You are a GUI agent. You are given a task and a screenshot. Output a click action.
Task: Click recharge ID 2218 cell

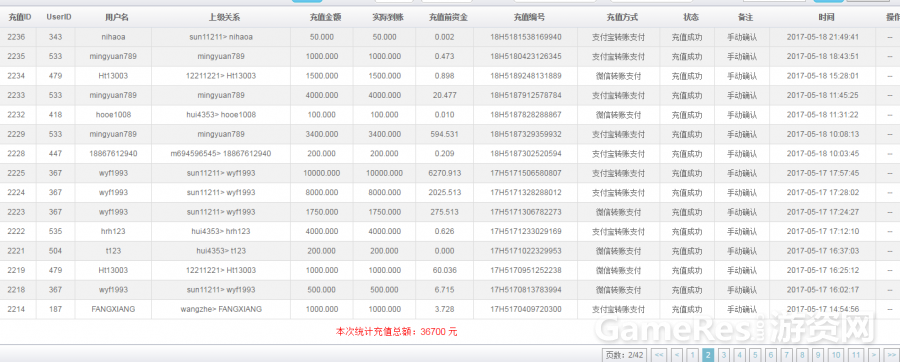(17, 291)
